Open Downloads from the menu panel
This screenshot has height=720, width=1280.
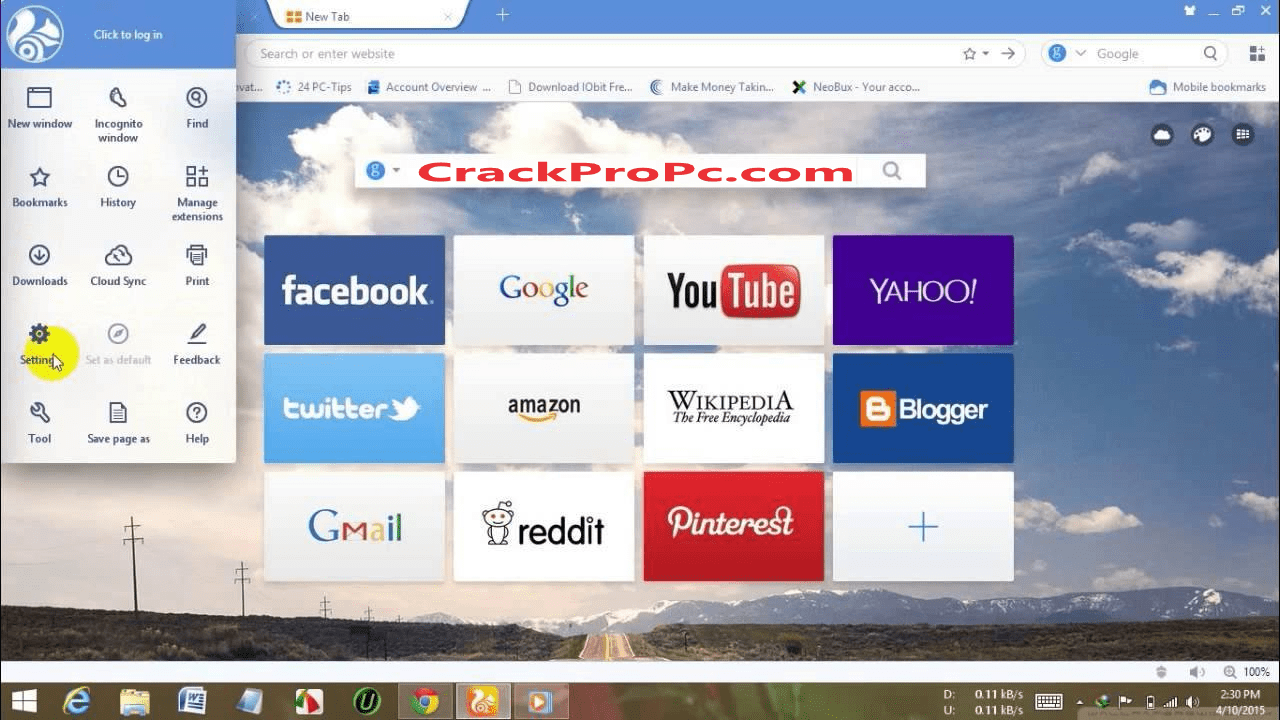40,266
